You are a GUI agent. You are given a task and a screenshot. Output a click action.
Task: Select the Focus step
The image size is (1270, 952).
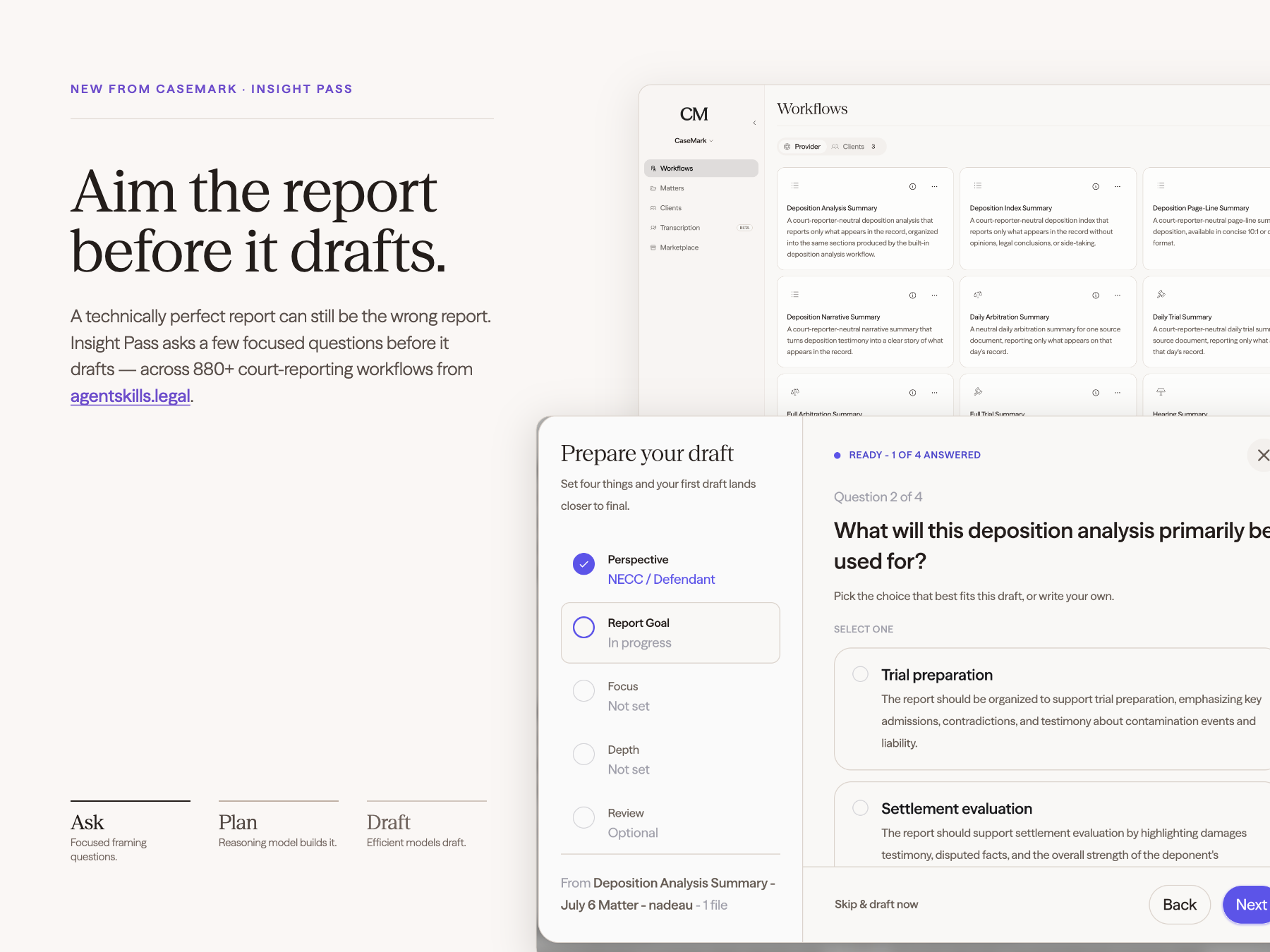point(670,696)
